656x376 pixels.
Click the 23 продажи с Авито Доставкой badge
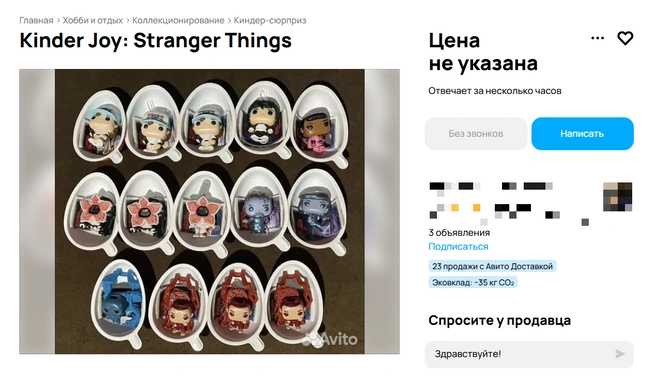click(x=492, y=266)
